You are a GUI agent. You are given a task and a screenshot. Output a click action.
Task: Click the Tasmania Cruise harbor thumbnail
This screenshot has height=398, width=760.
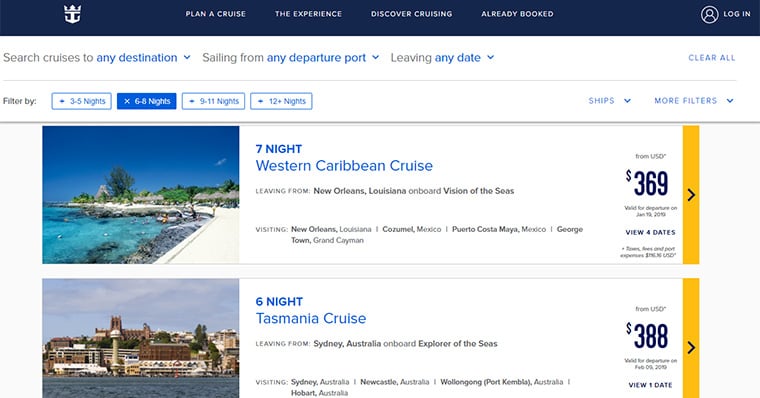coord(141,338)
